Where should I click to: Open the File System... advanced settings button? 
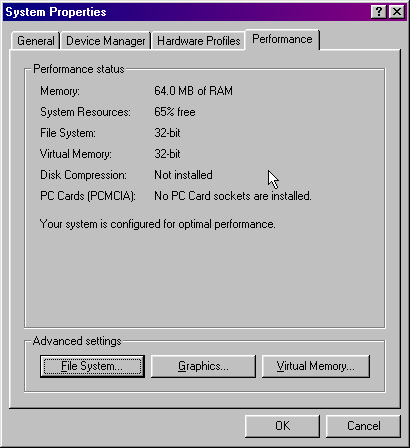click(92, 366)
